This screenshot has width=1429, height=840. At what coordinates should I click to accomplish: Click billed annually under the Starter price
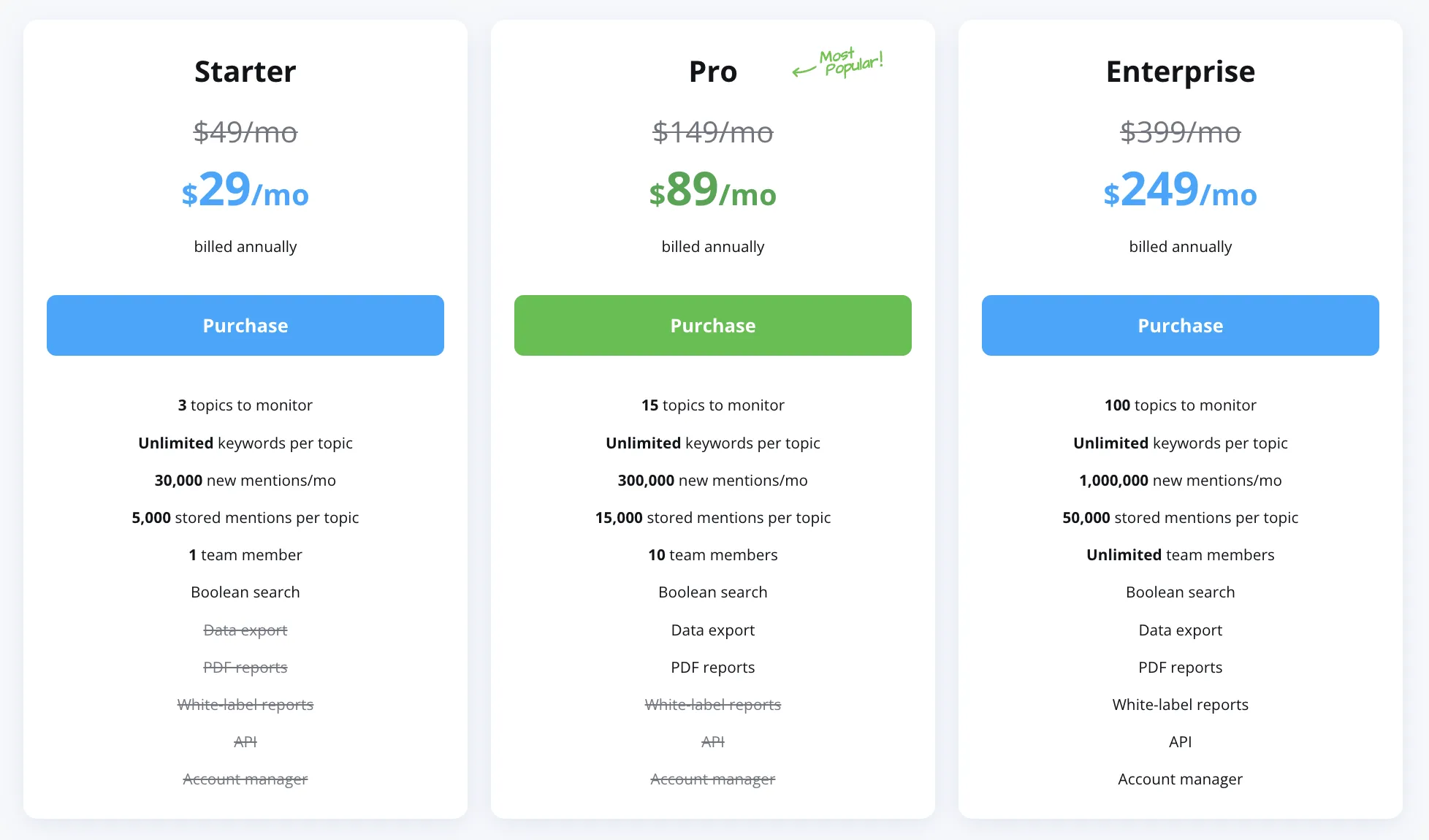click(245, 246)
